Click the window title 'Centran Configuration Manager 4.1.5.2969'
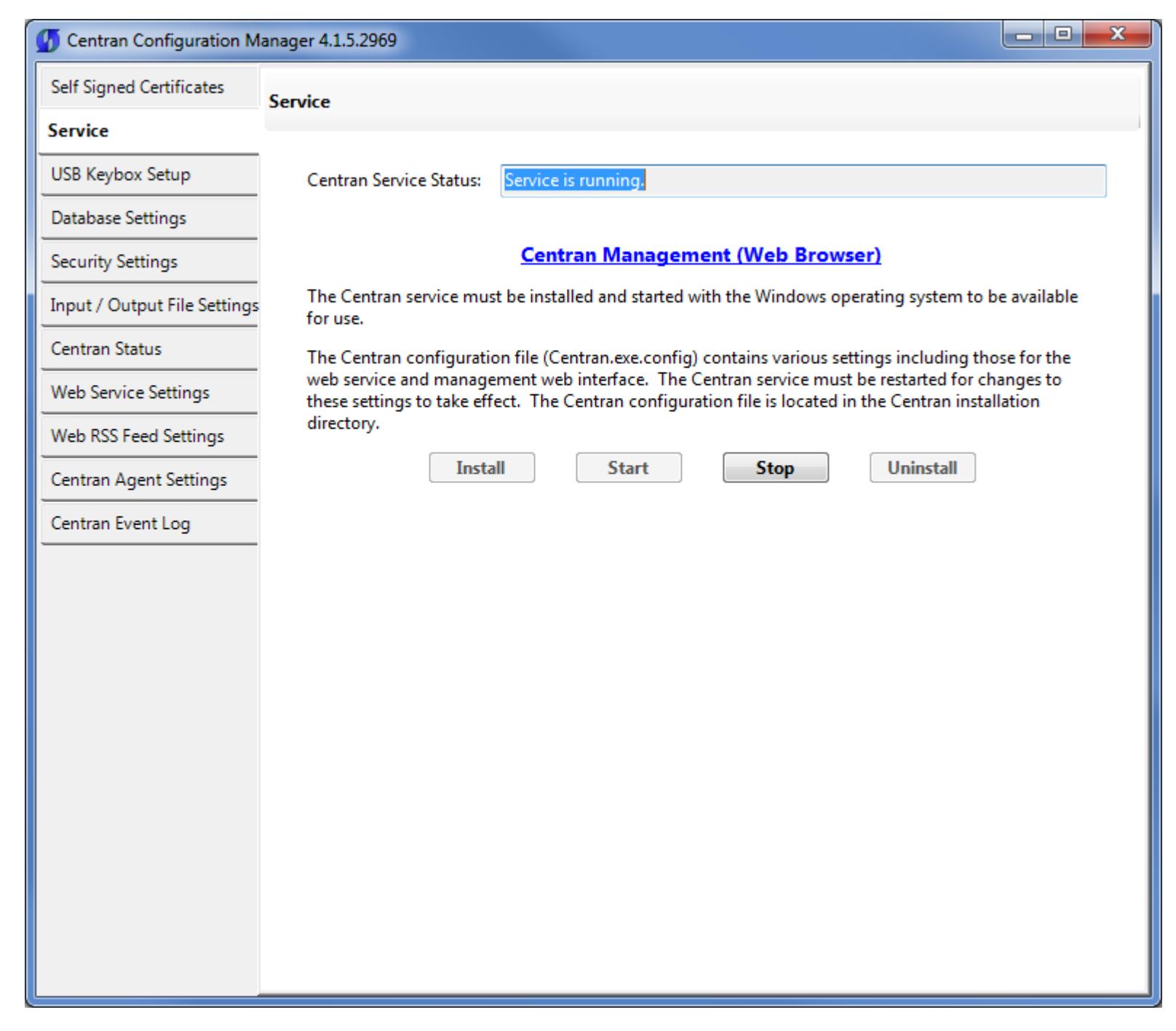This screenshot has width=1176, height=1031. tap(232, 39)
